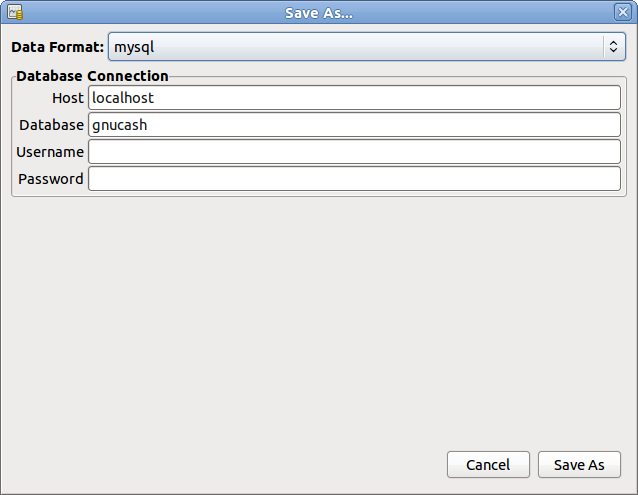Click the 'Database Connection' group heading

[x=93, y=75]
